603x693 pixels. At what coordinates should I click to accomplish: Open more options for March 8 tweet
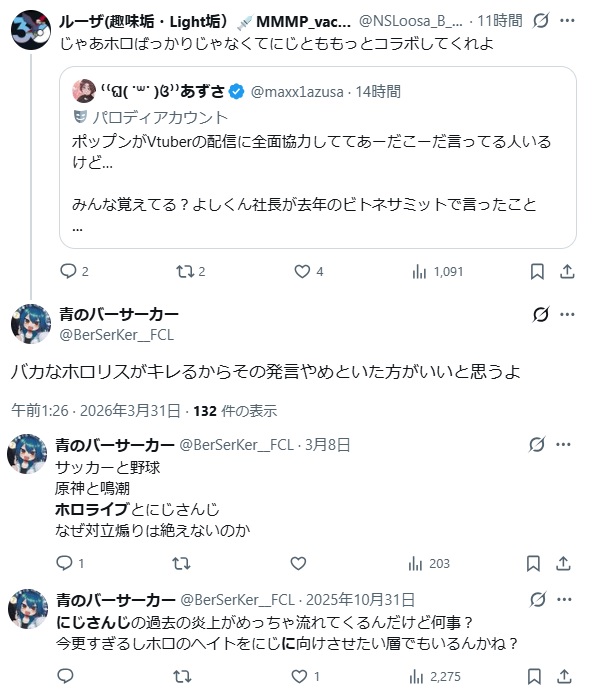(568, 445)
